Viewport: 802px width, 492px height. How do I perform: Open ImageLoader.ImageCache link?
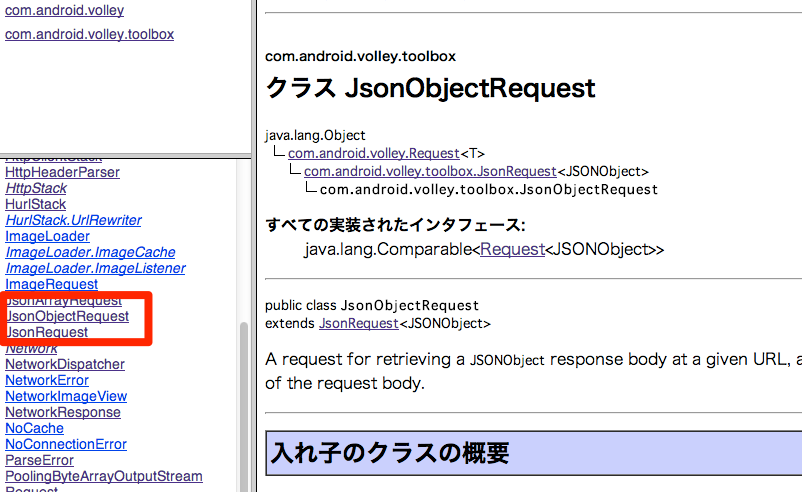click(x=90, y=252)
